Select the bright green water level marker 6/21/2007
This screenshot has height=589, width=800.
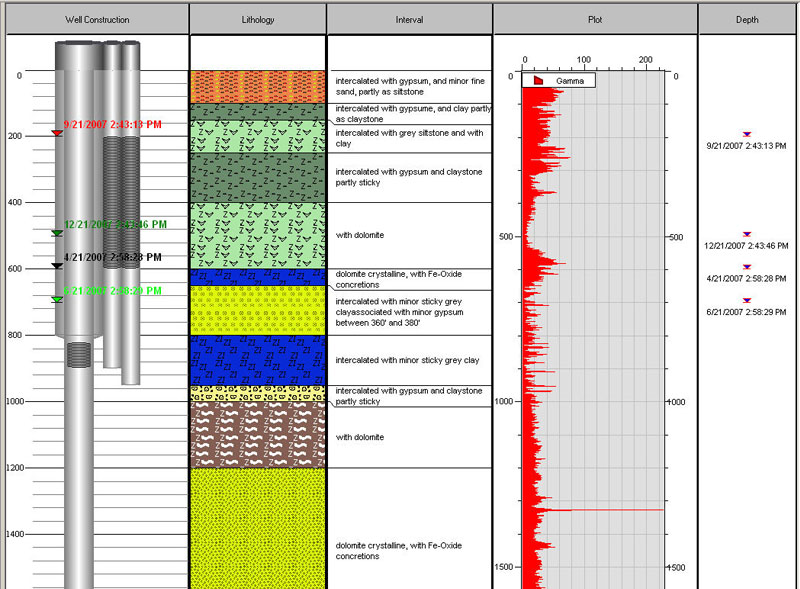pos(57,300)
